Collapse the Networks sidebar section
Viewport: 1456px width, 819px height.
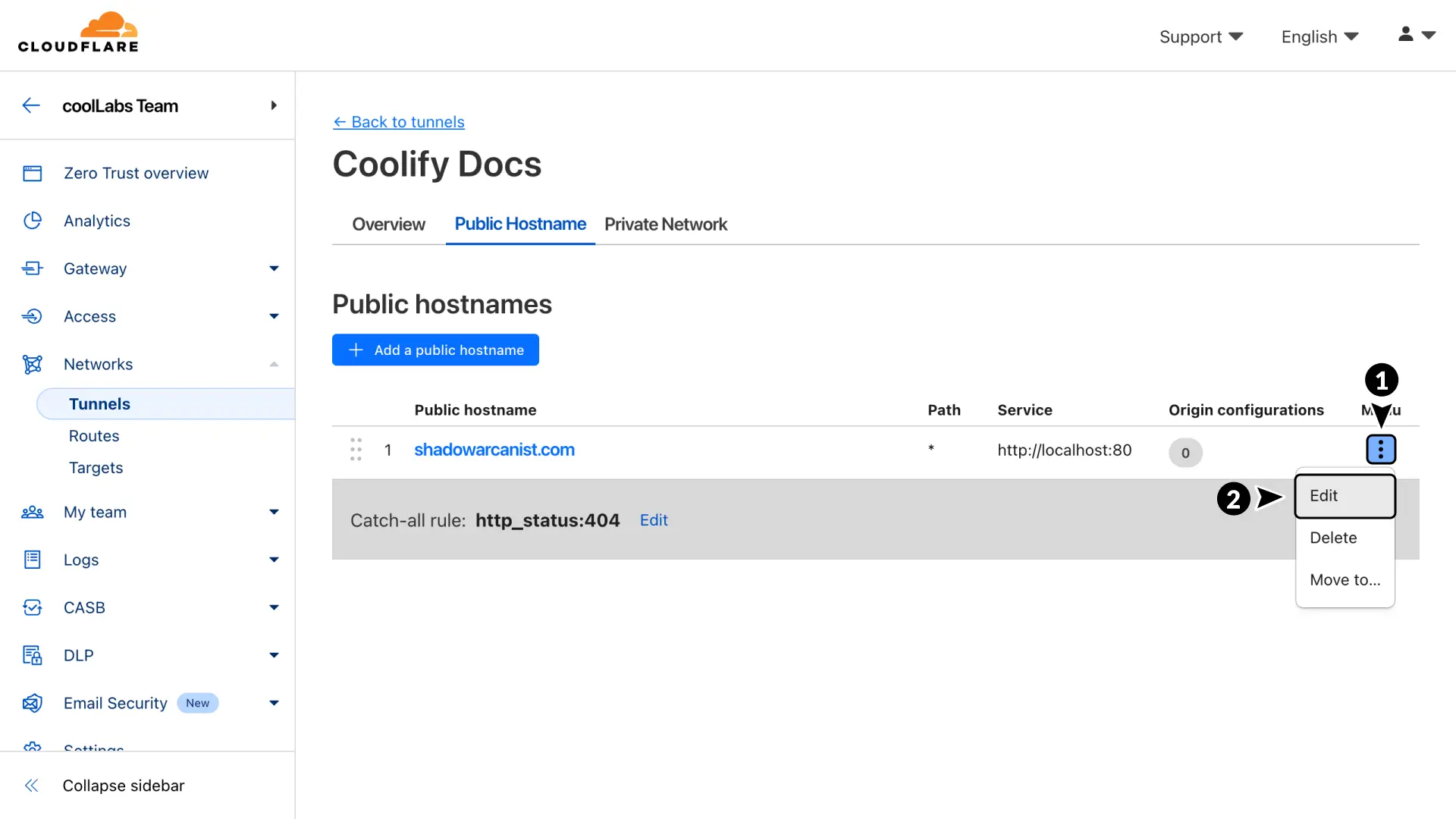click(274, 364)
